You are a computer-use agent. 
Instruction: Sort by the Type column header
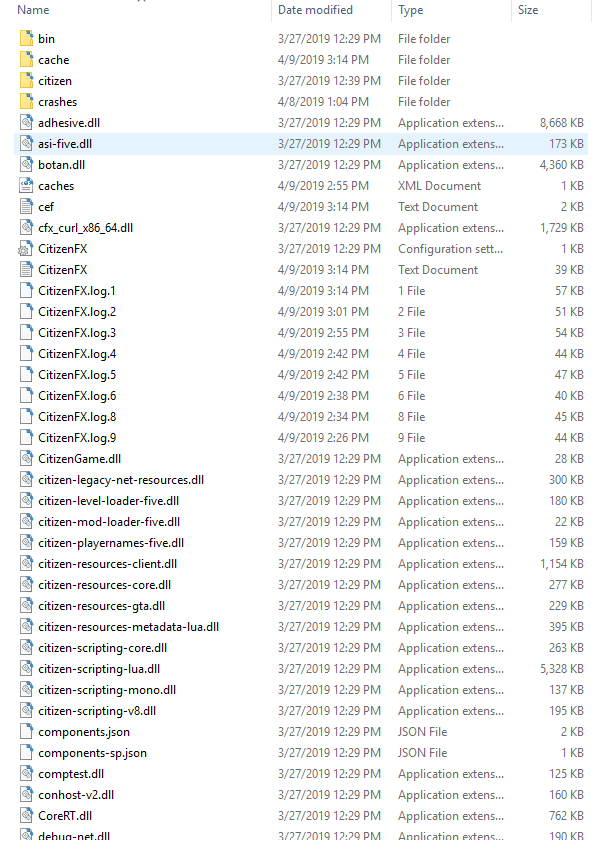pyautogui.click(x=410, y=10)
